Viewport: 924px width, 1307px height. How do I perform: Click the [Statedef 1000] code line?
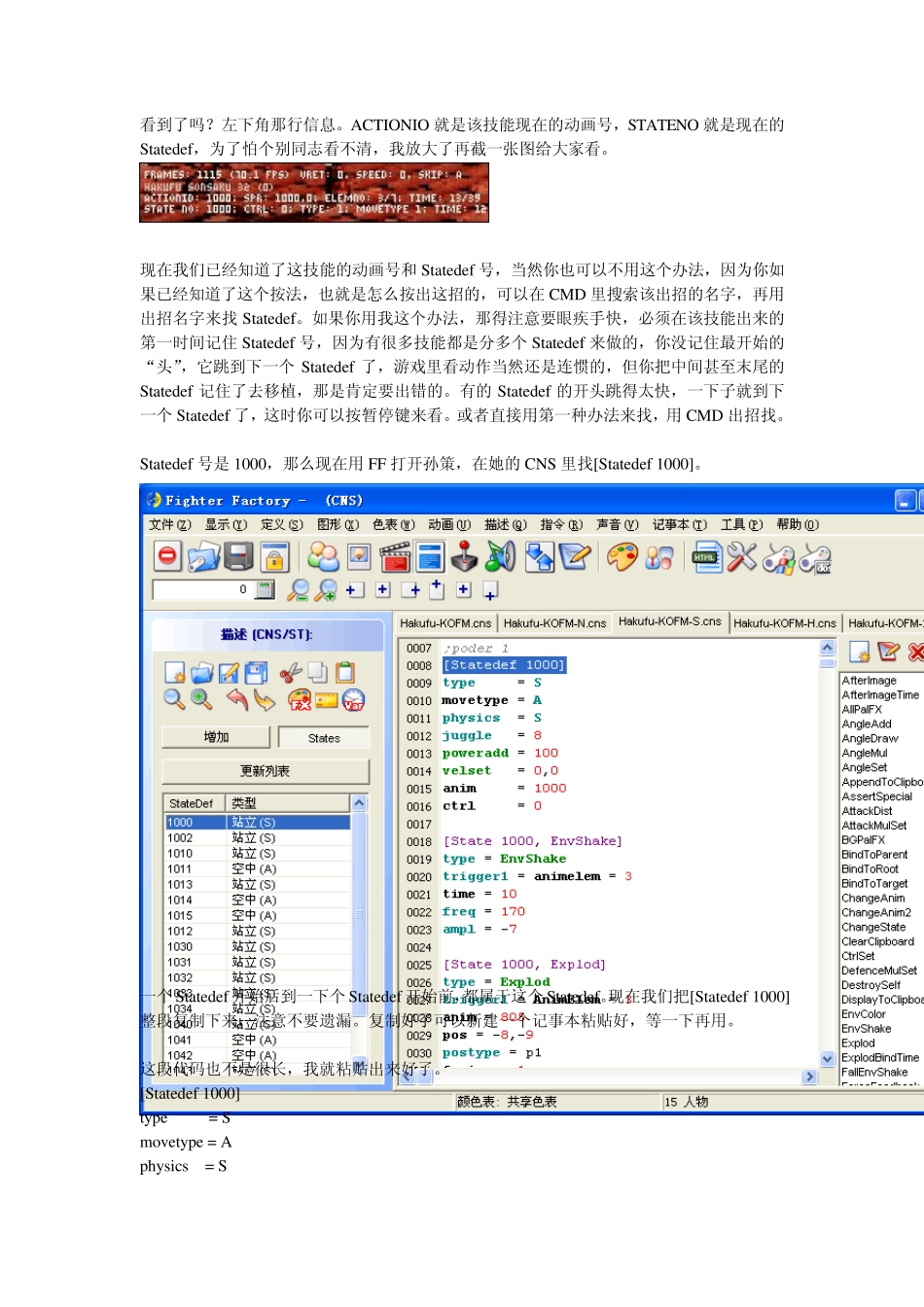[x=504, y=665]
